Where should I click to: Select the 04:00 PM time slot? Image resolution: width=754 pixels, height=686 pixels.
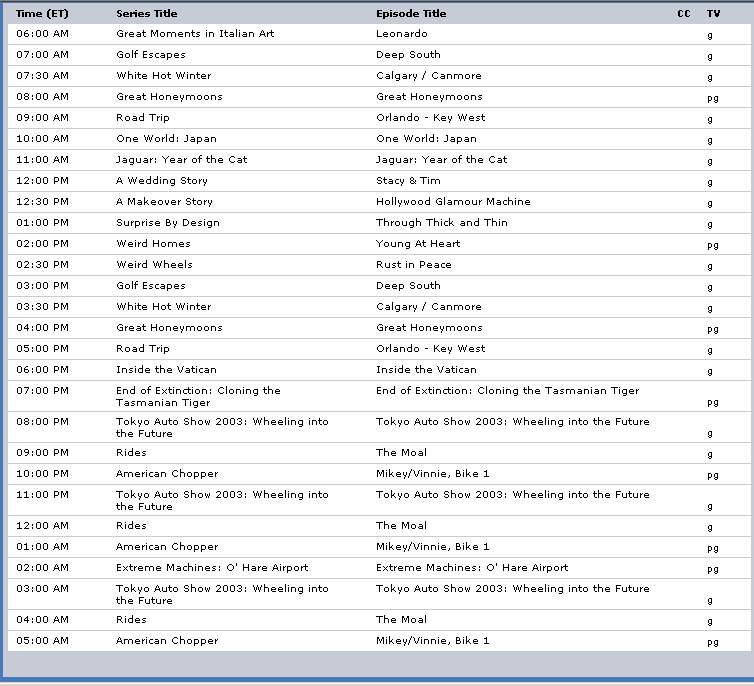tap(42, 328)
